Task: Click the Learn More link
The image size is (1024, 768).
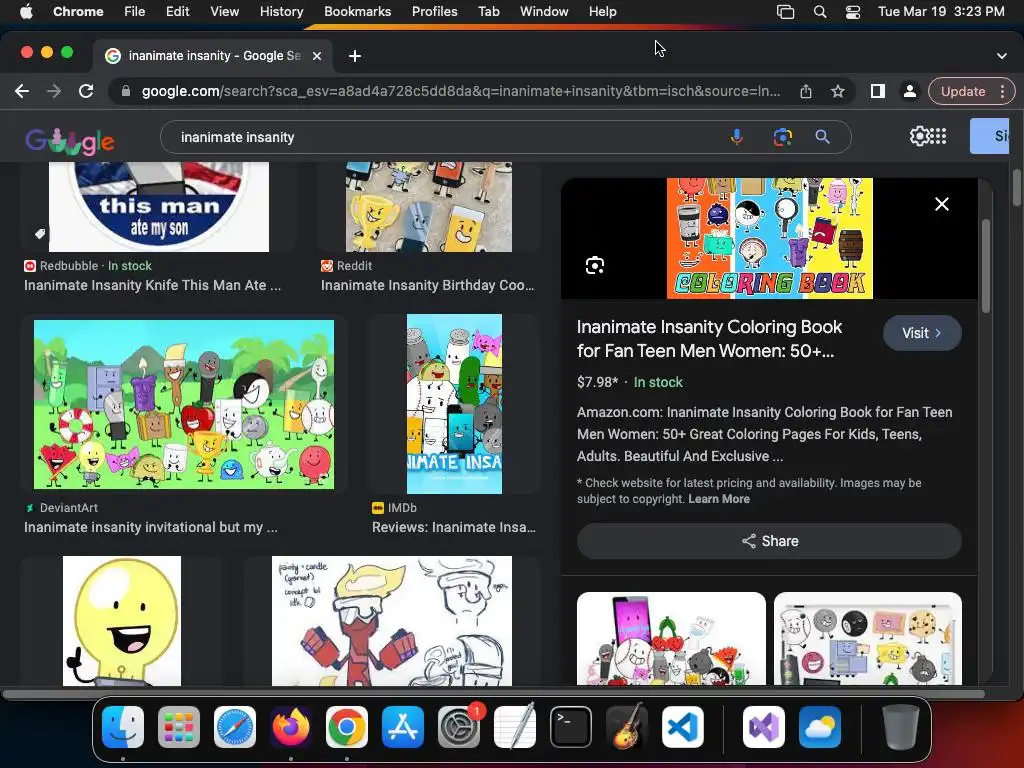Action: tap(718, 499)
